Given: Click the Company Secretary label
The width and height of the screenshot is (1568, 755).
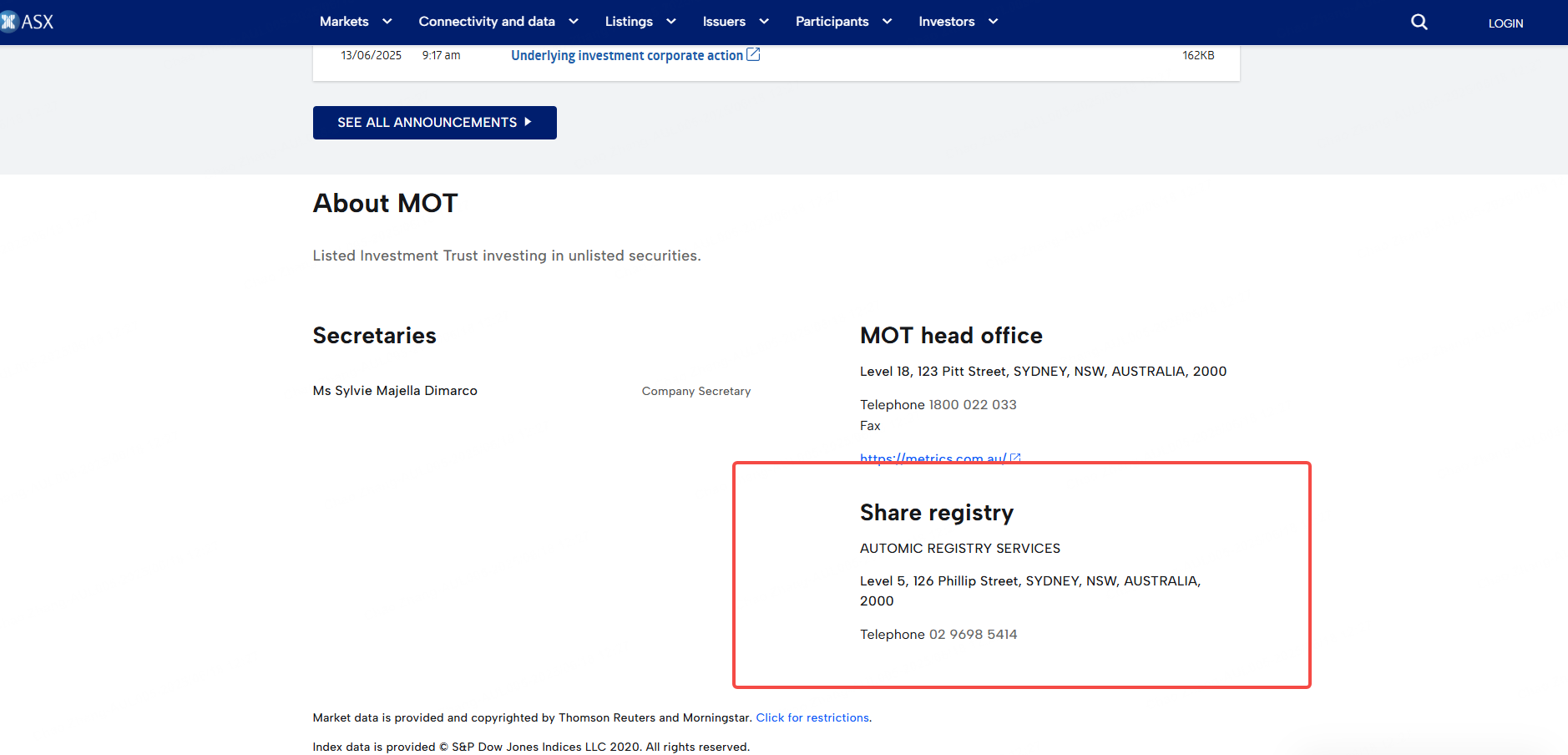Looking at the screenshot, I should point(696,391).
